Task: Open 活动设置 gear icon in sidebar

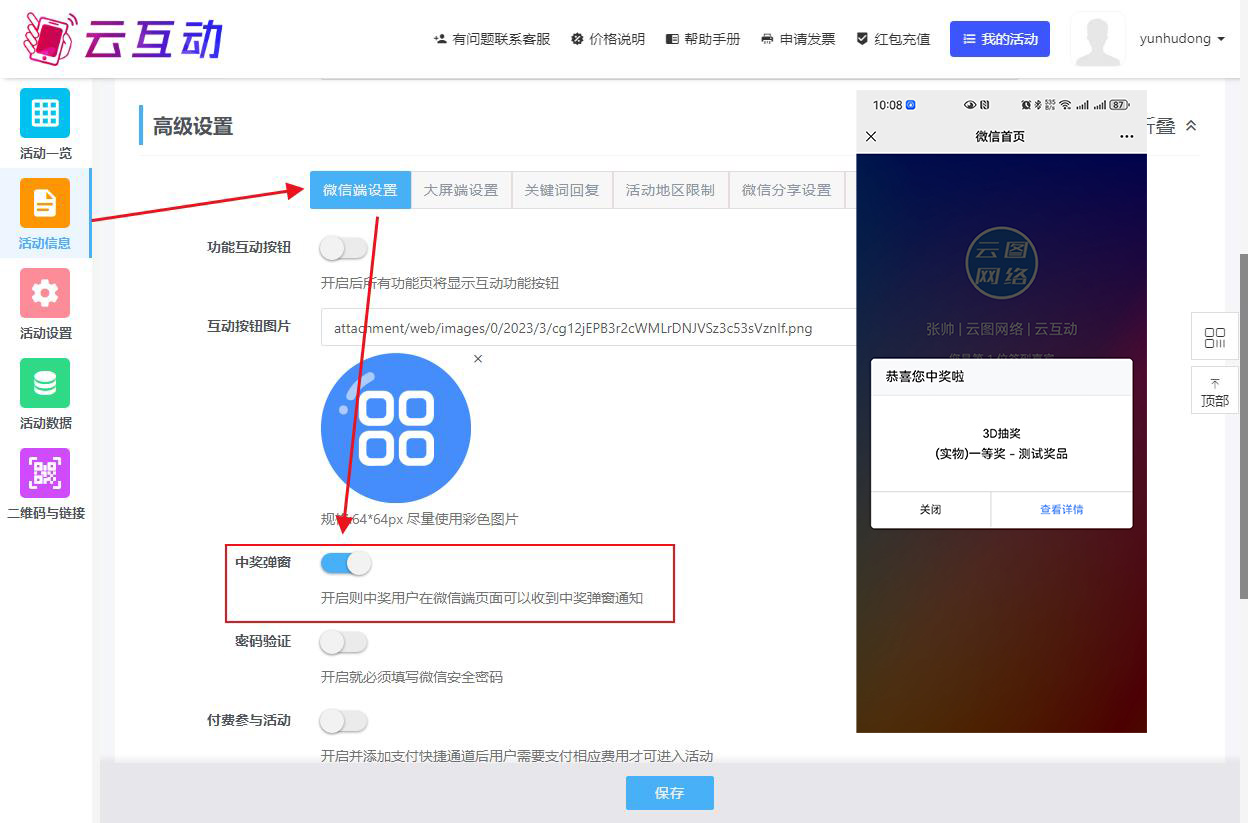Action: tap(45, 293)
